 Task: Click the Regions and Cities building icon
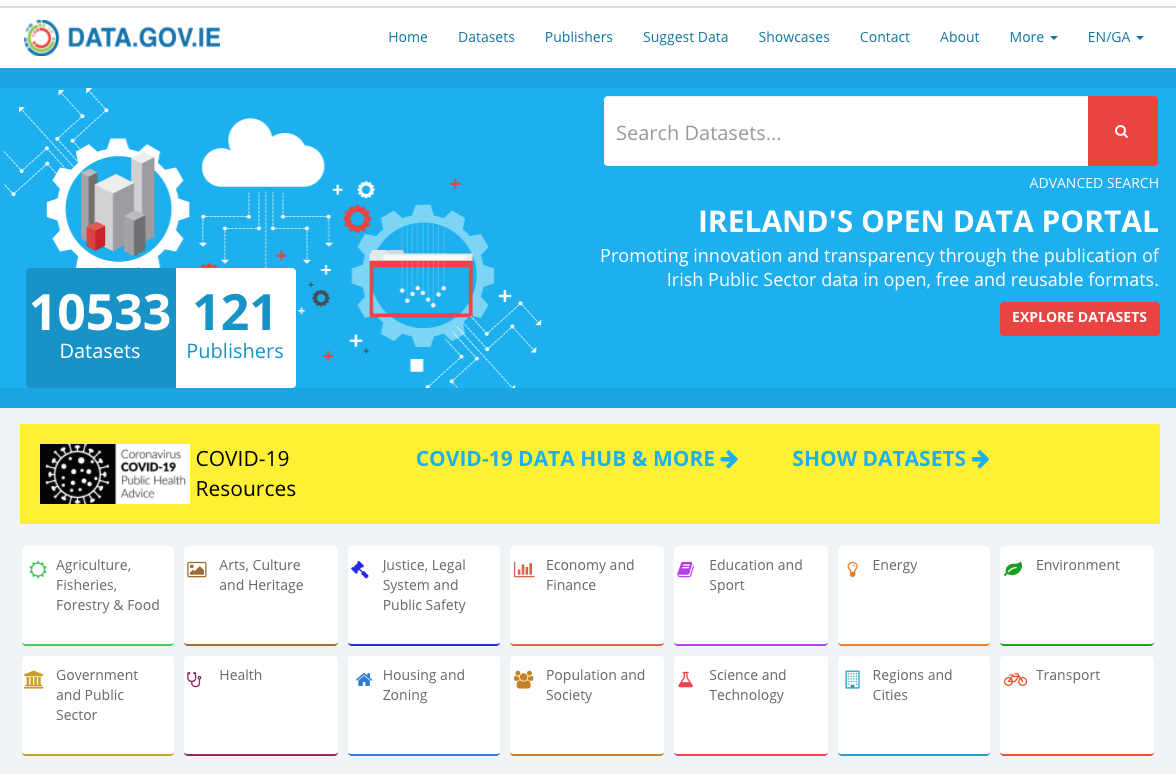[853, 680]
